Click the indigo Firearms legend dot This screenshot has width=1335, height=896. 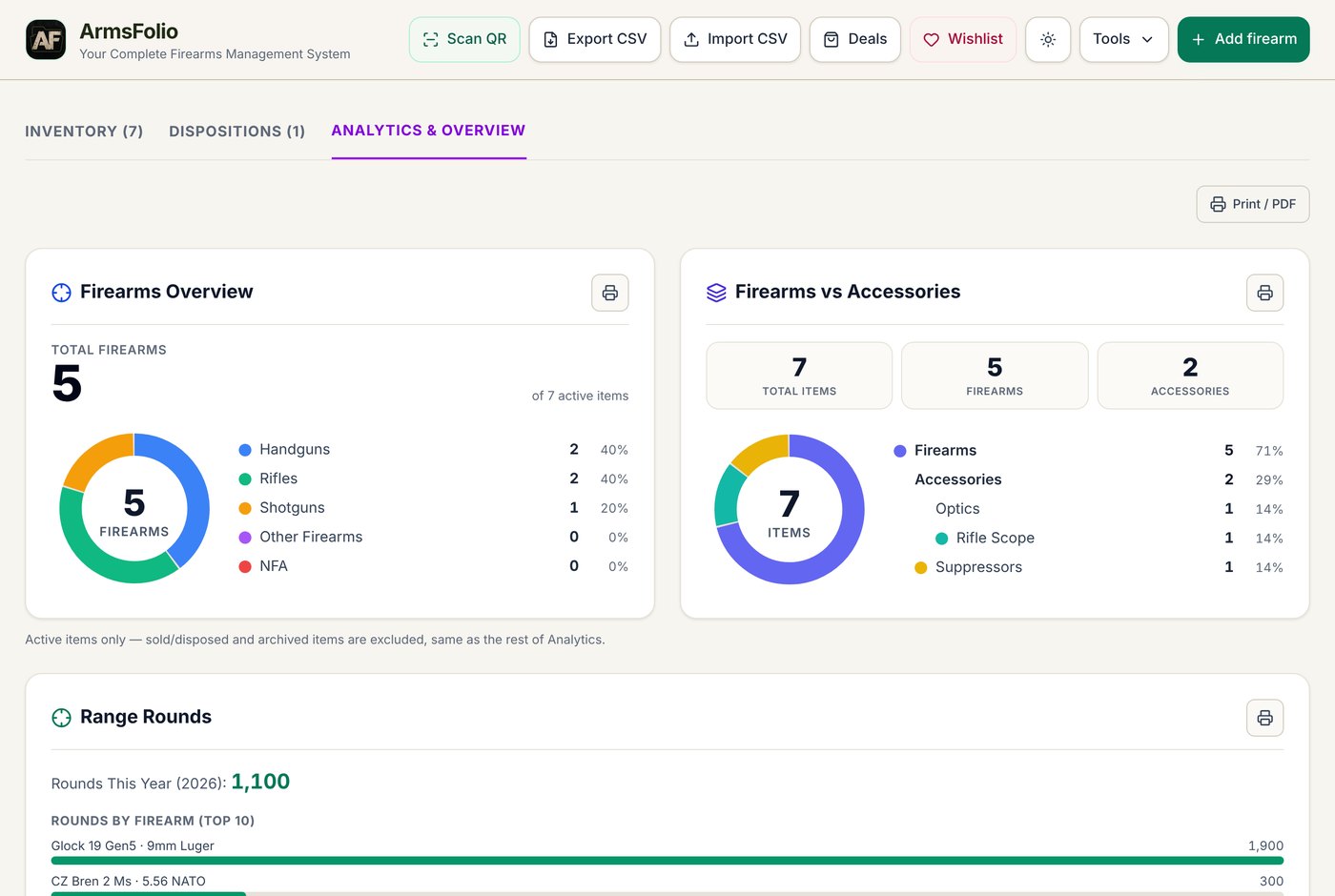900,451
